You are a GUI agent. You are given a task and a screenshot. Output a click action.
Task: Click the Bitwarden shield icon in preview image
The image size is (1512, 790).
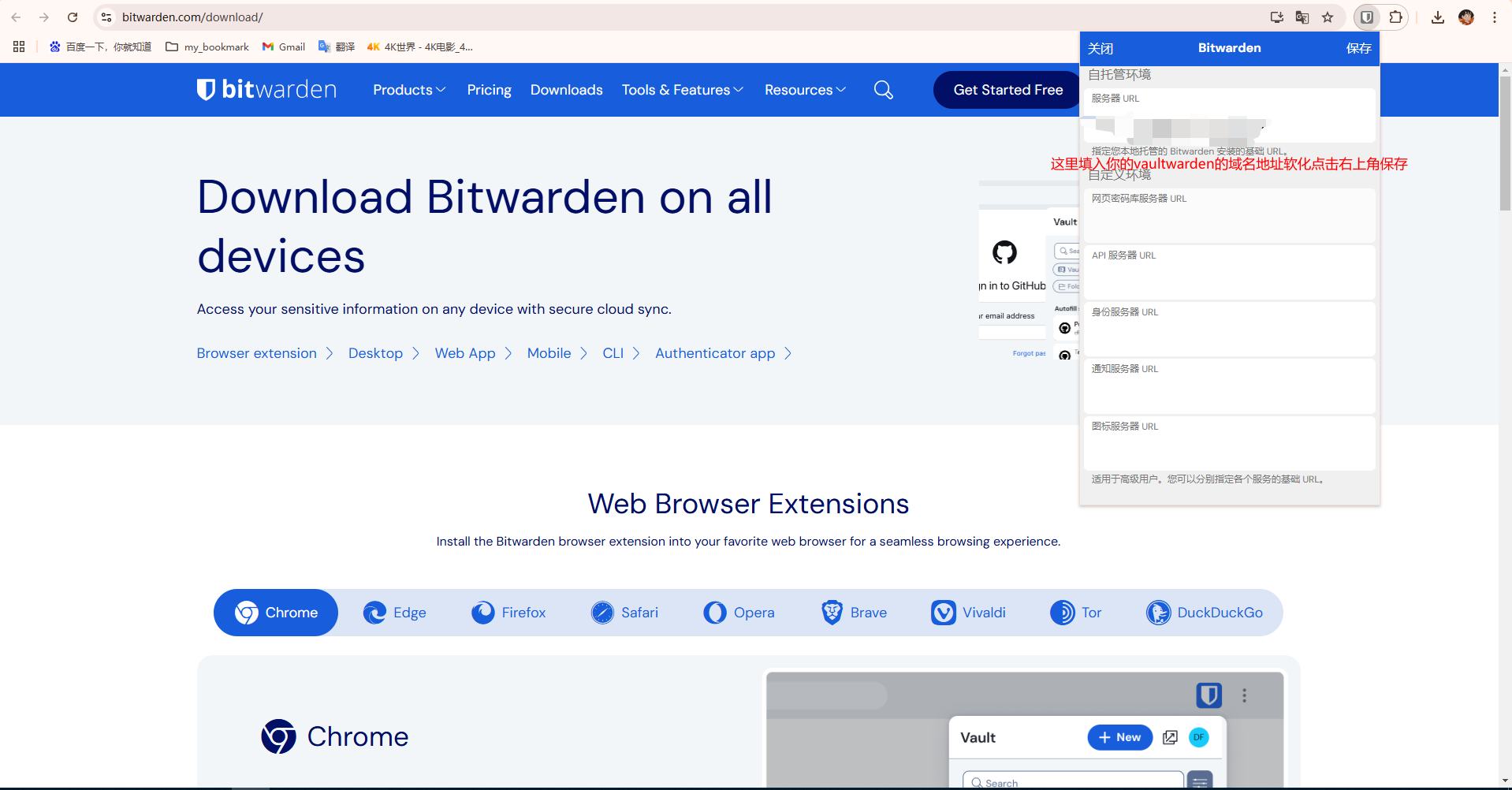click(1209, 695)
